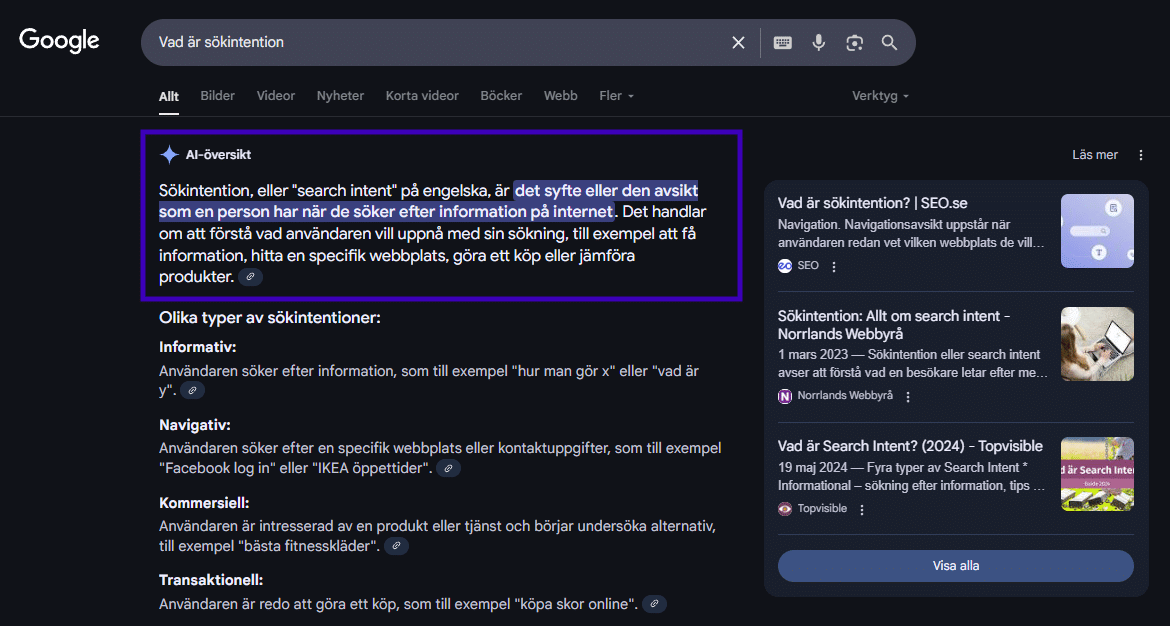
Task: Open AI overview three-dot options menu
Action: (x=1141, y=155)
